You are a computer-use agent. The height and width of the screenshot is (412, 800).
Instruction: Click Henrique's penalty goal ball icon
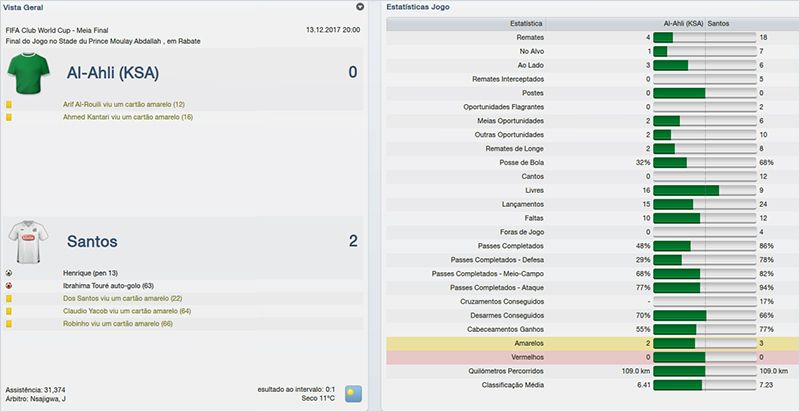tap(9, 272)
